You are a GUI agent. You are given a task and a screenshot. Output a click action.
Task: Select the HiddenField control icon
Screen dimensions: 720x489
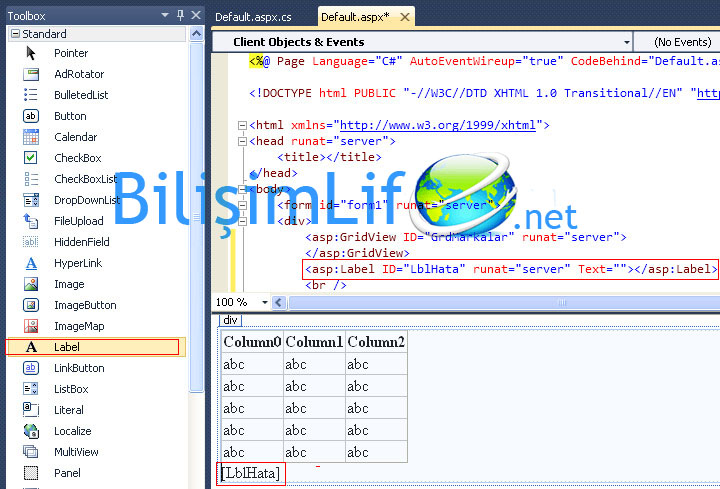coord(31,242)
